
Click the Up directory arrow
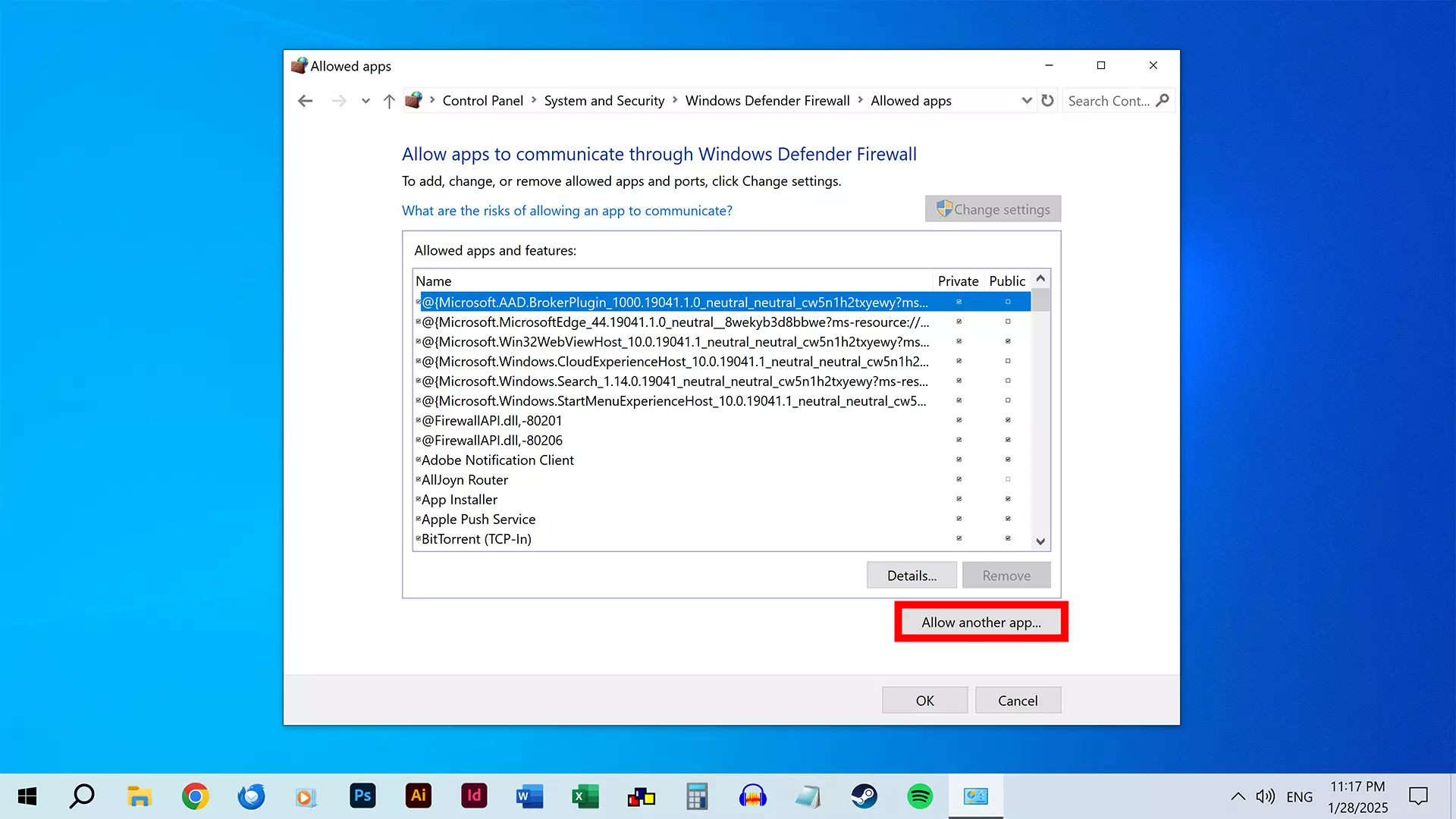point(389,101)
